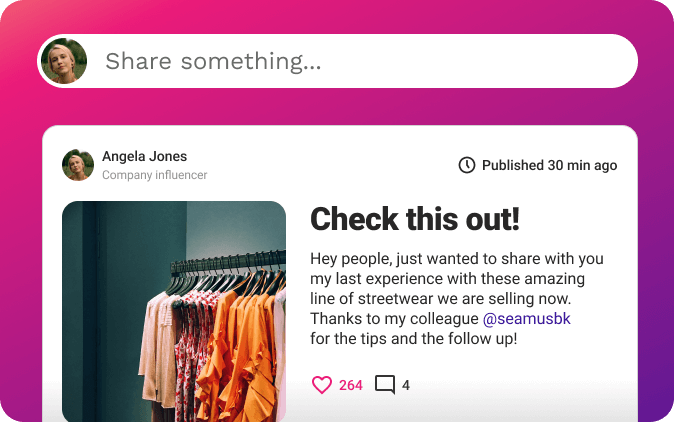Click the 264 likes count
This screenshot has height=422, width=674.
(351, 385)
